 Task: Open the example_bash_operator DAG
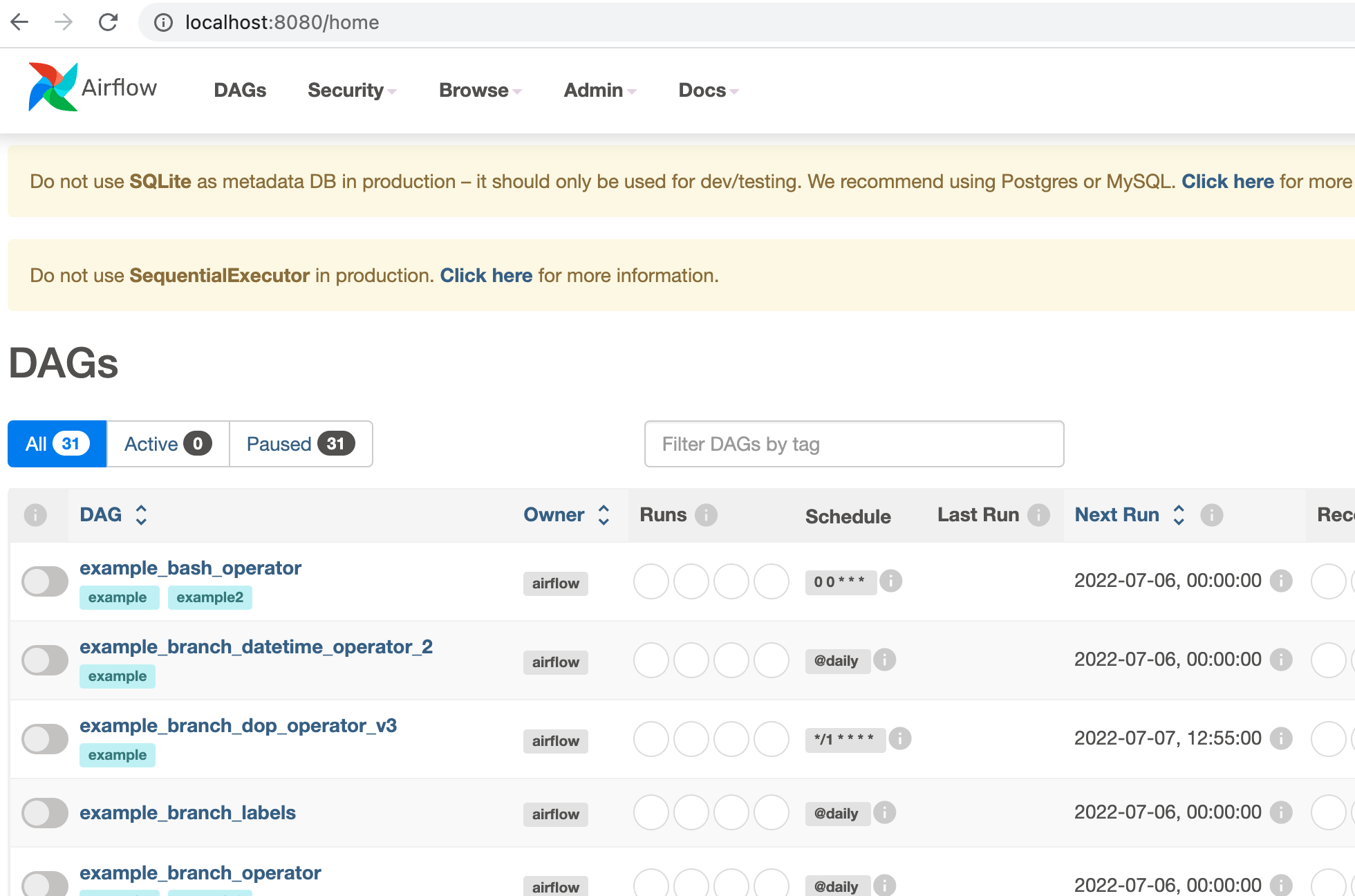click(x=190, y=568)
